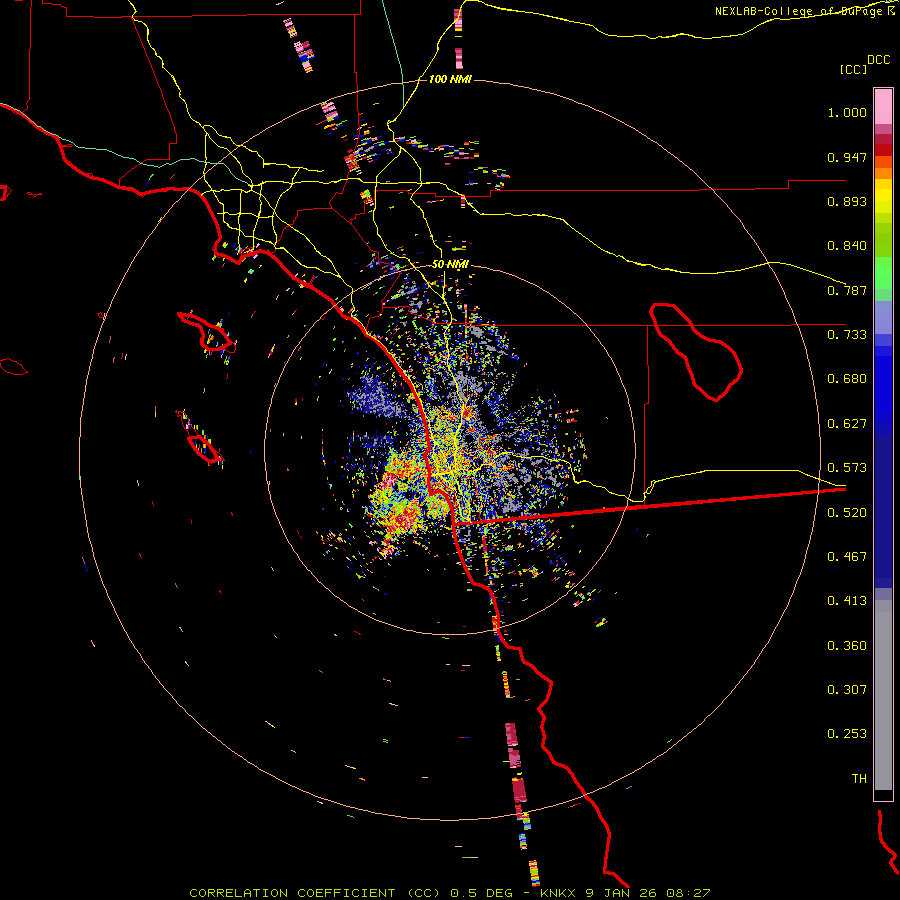Click the 0.947 scale value
Screen dimensions: 900x900
tap(847, 157)
